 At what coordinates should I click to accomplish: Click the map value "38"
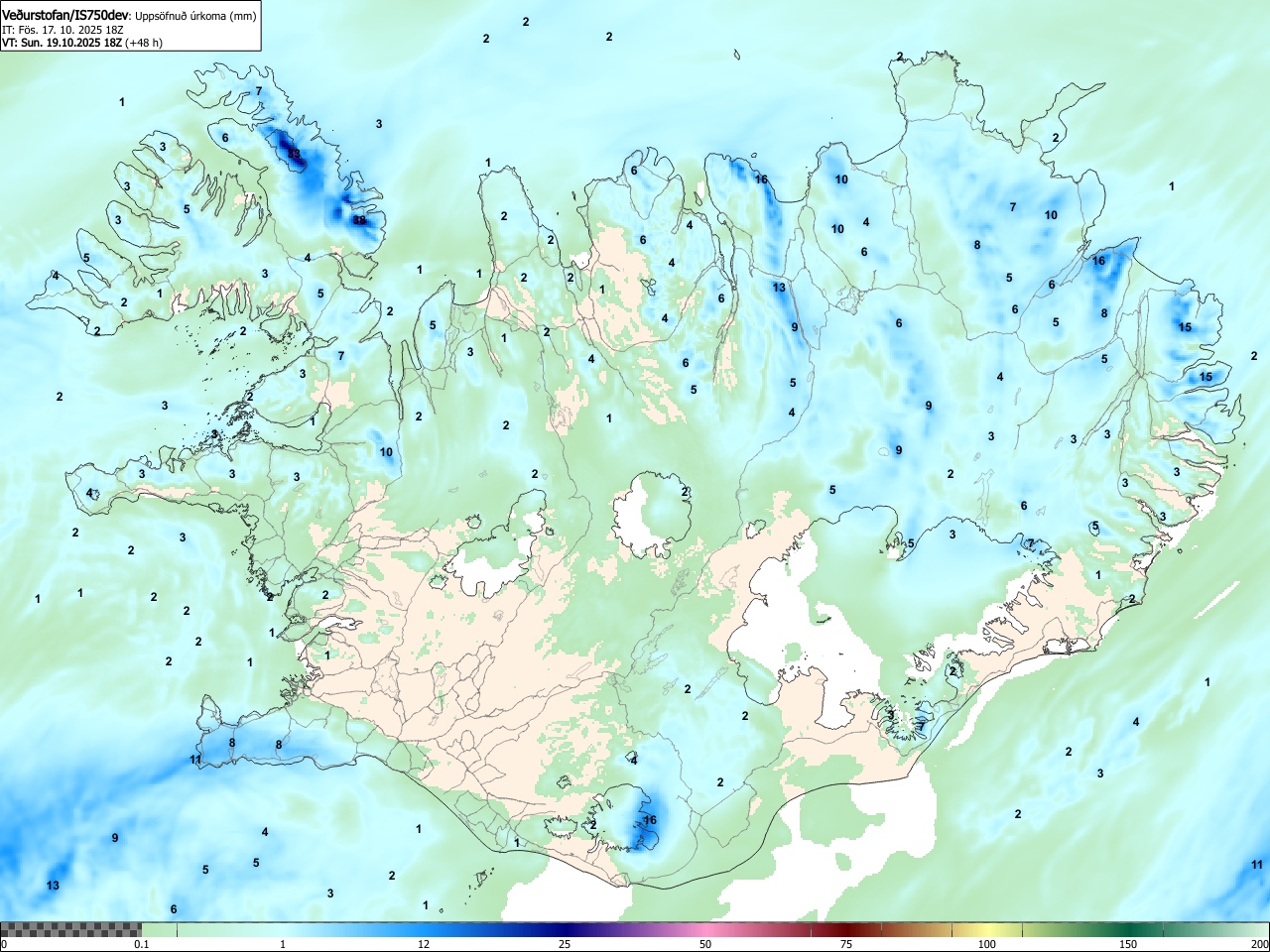point(359,220)
